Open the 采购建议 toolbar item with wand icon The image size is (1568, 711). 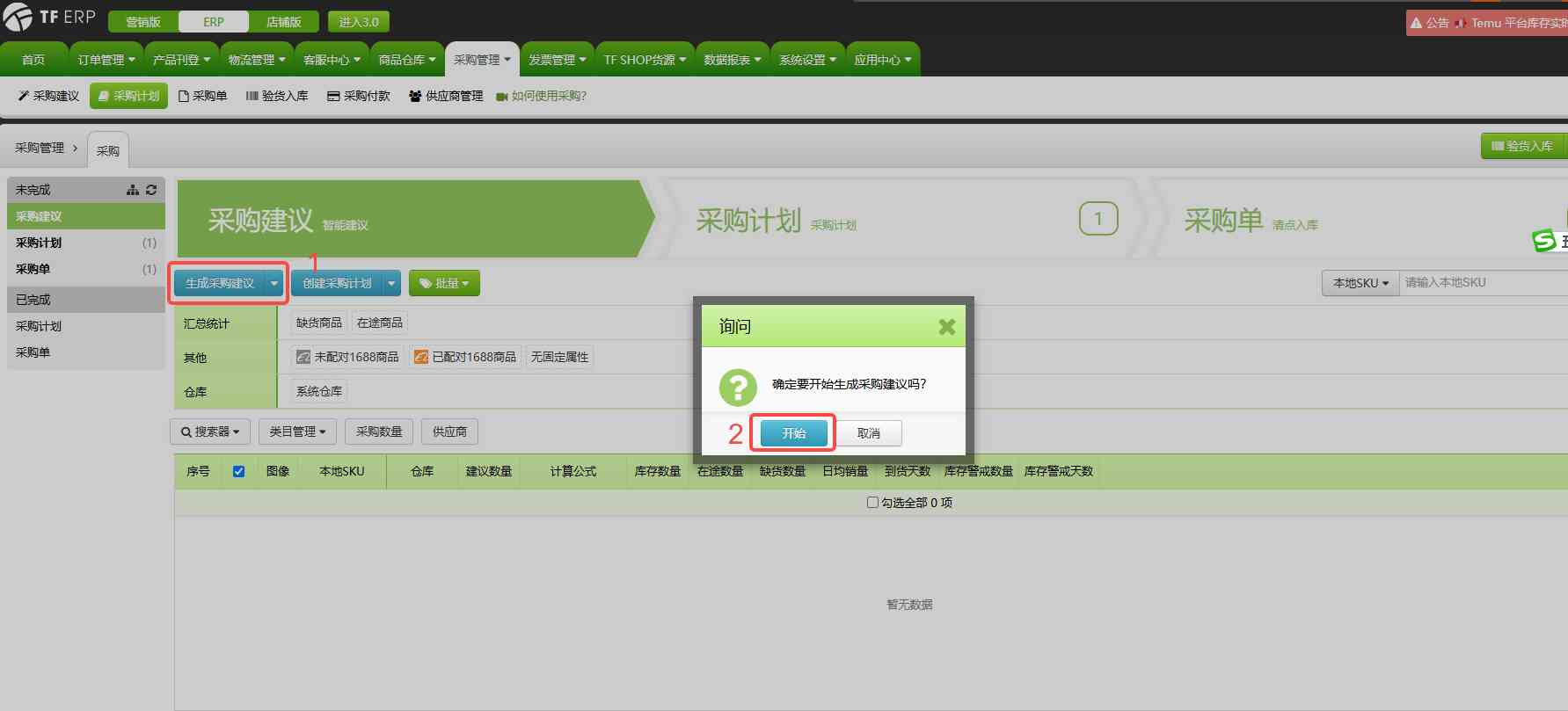48,96
